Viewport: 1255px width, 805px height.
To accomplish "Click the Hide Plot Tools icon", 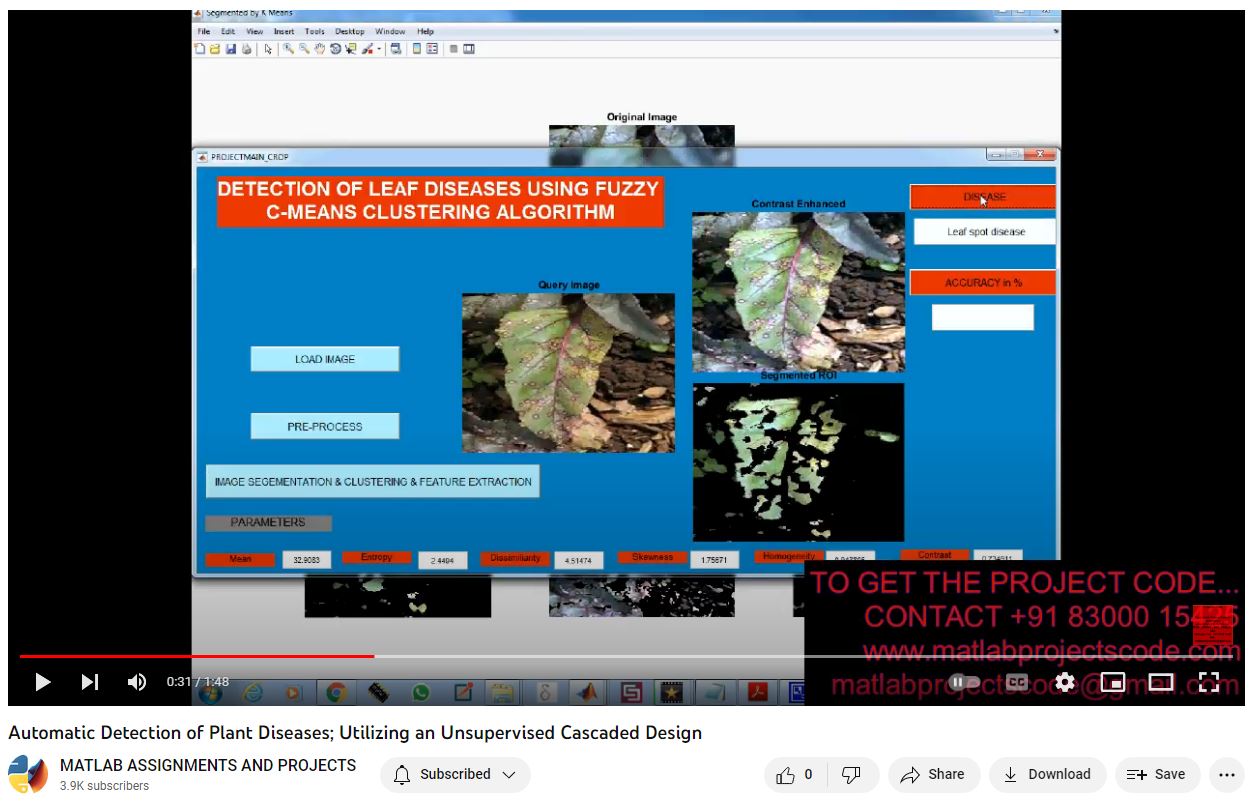I will point(454,49).
